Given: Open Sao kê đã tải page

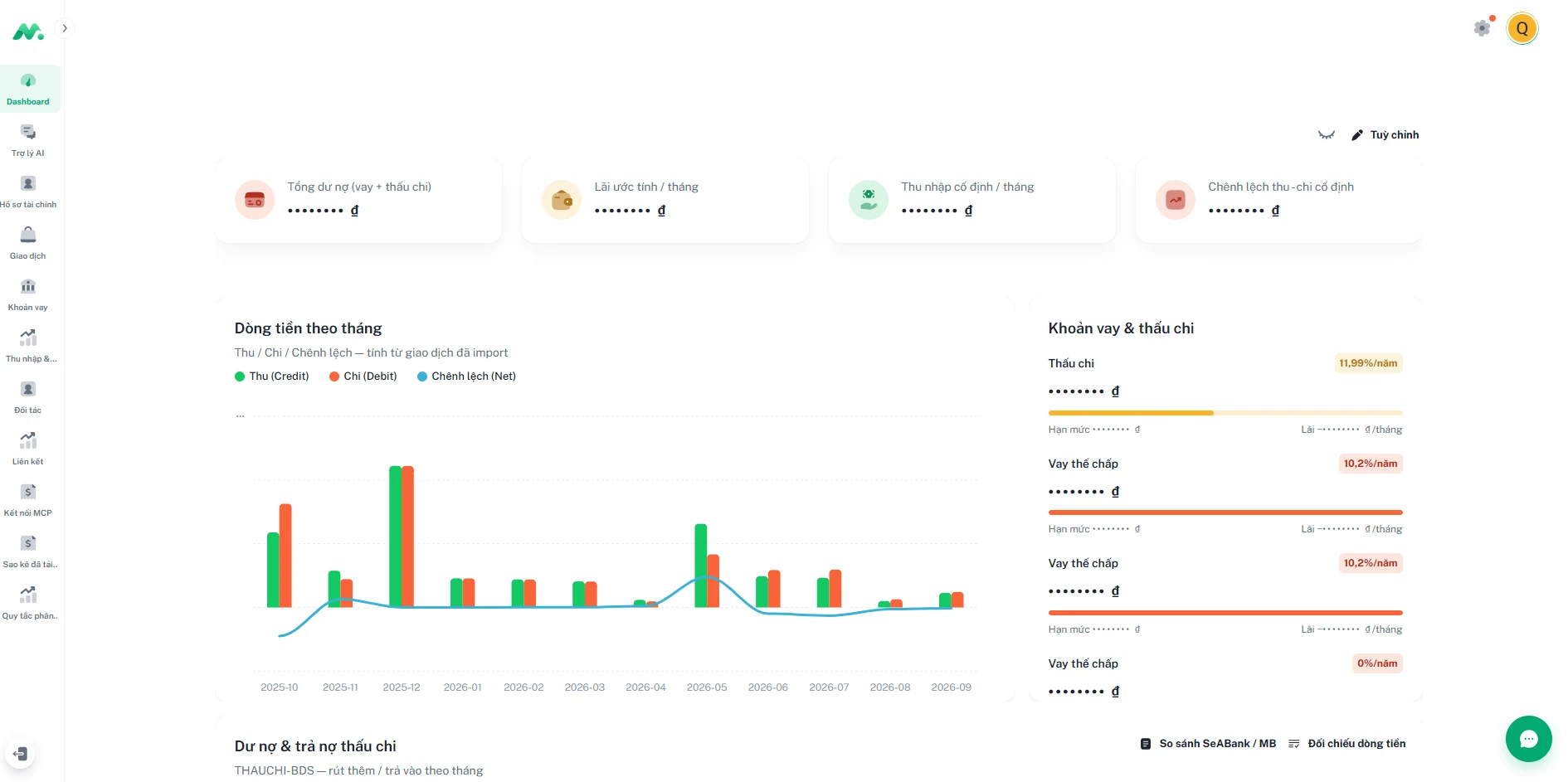Looking at the screenshot, I should click(28, 551).
